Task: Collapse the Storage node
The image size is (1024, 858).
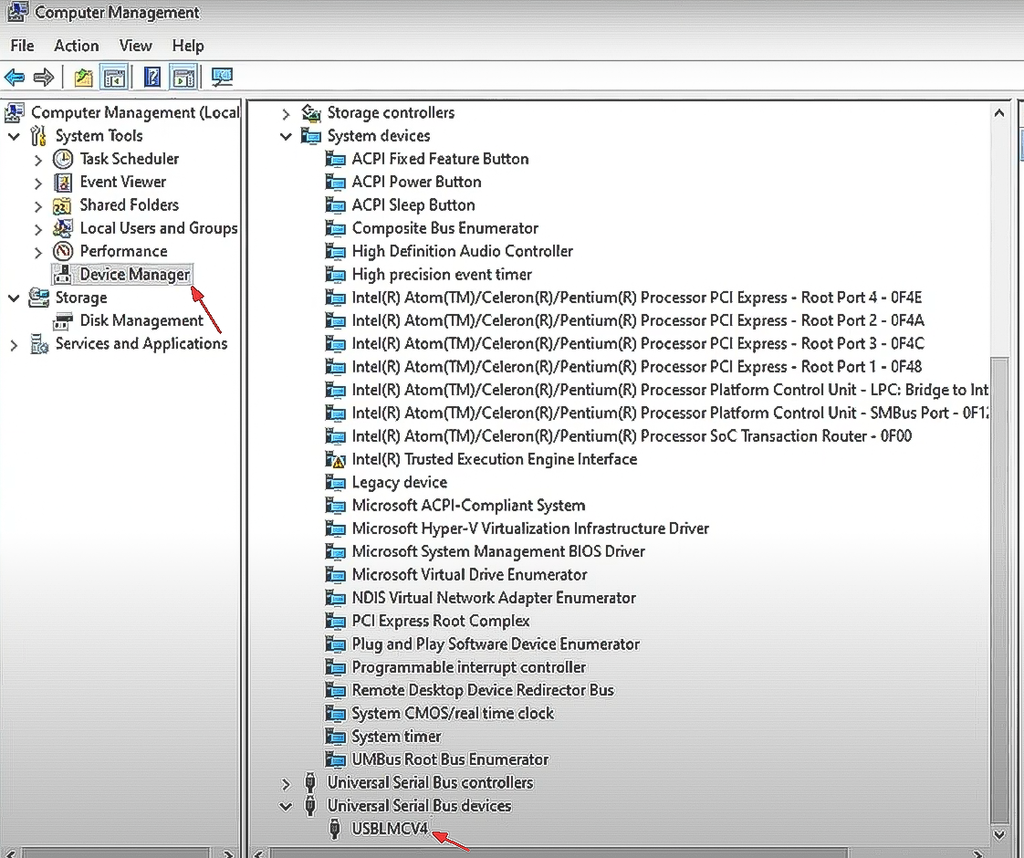Action: coord(14,298)
